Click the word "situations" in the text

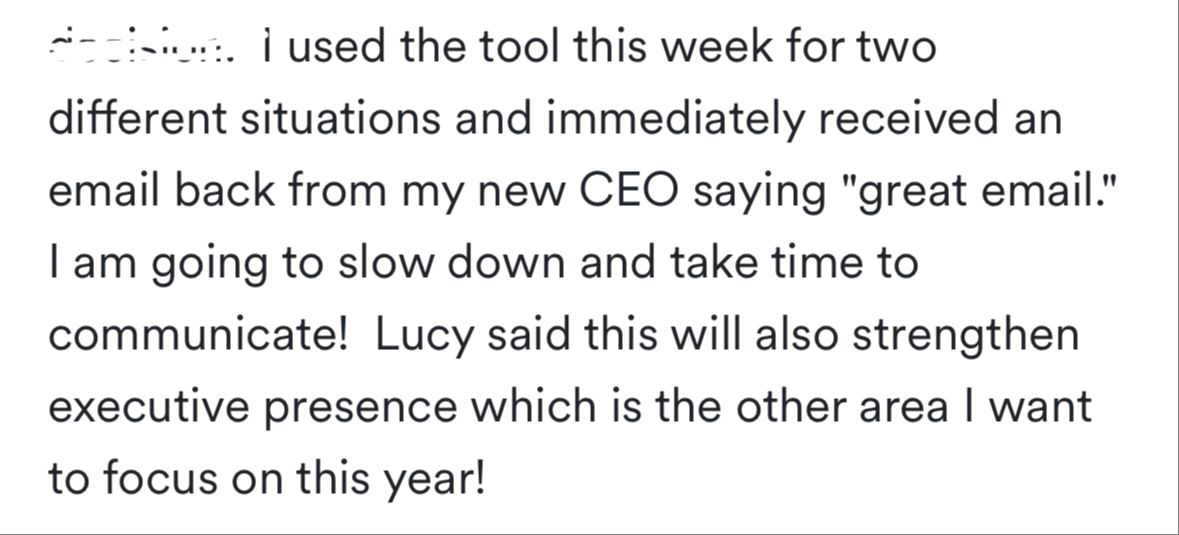[x=340, y=120]
